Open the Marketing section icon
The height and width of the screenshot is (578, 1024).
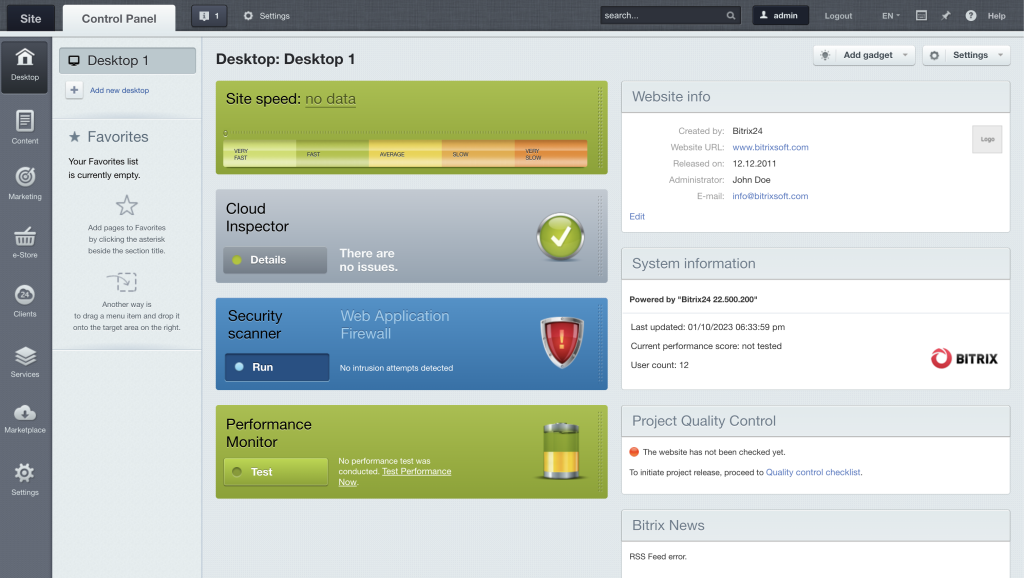click(x=25, y=176)
